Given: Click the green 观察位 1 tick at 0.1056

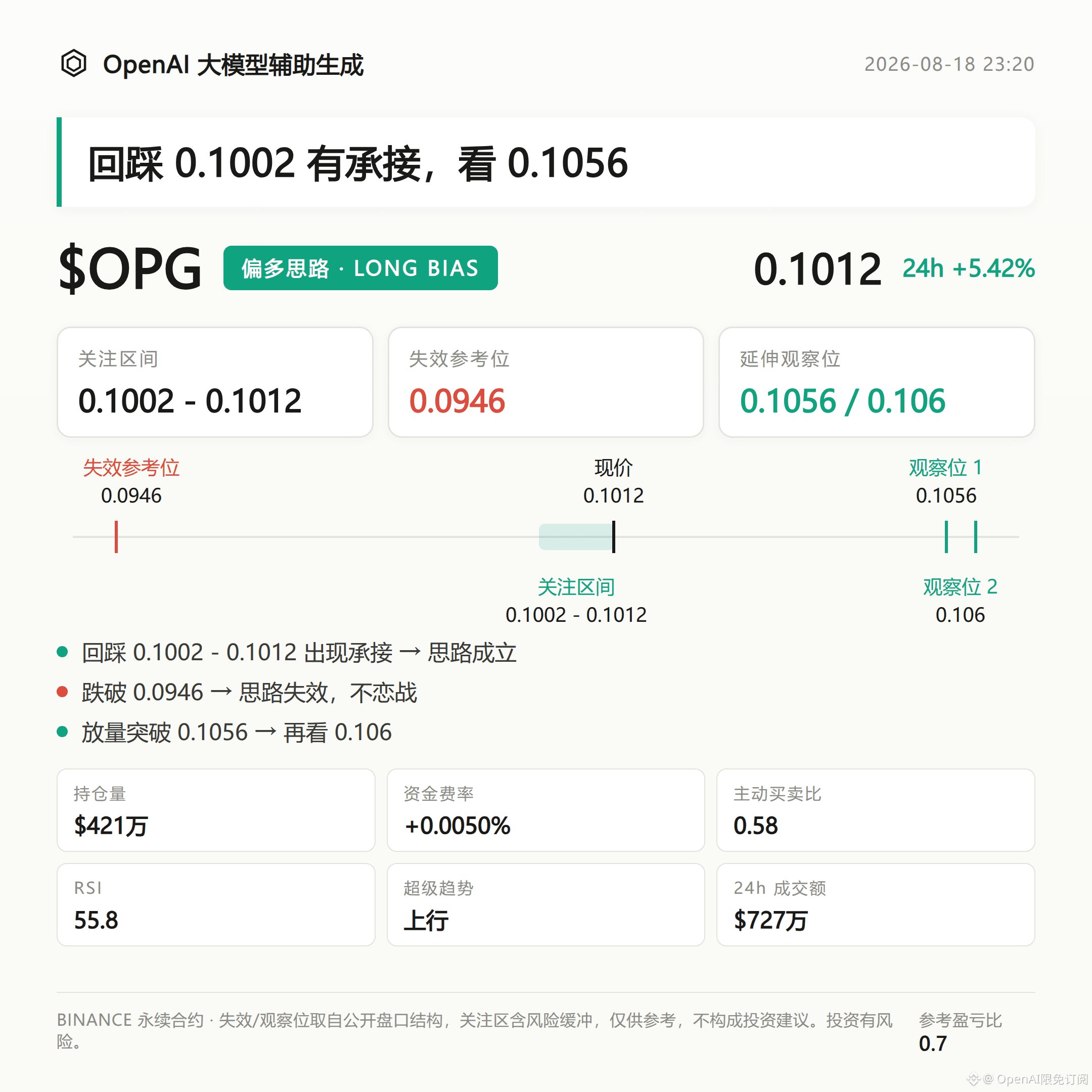Looking at the screenshot, I should (x=946, y=536).
